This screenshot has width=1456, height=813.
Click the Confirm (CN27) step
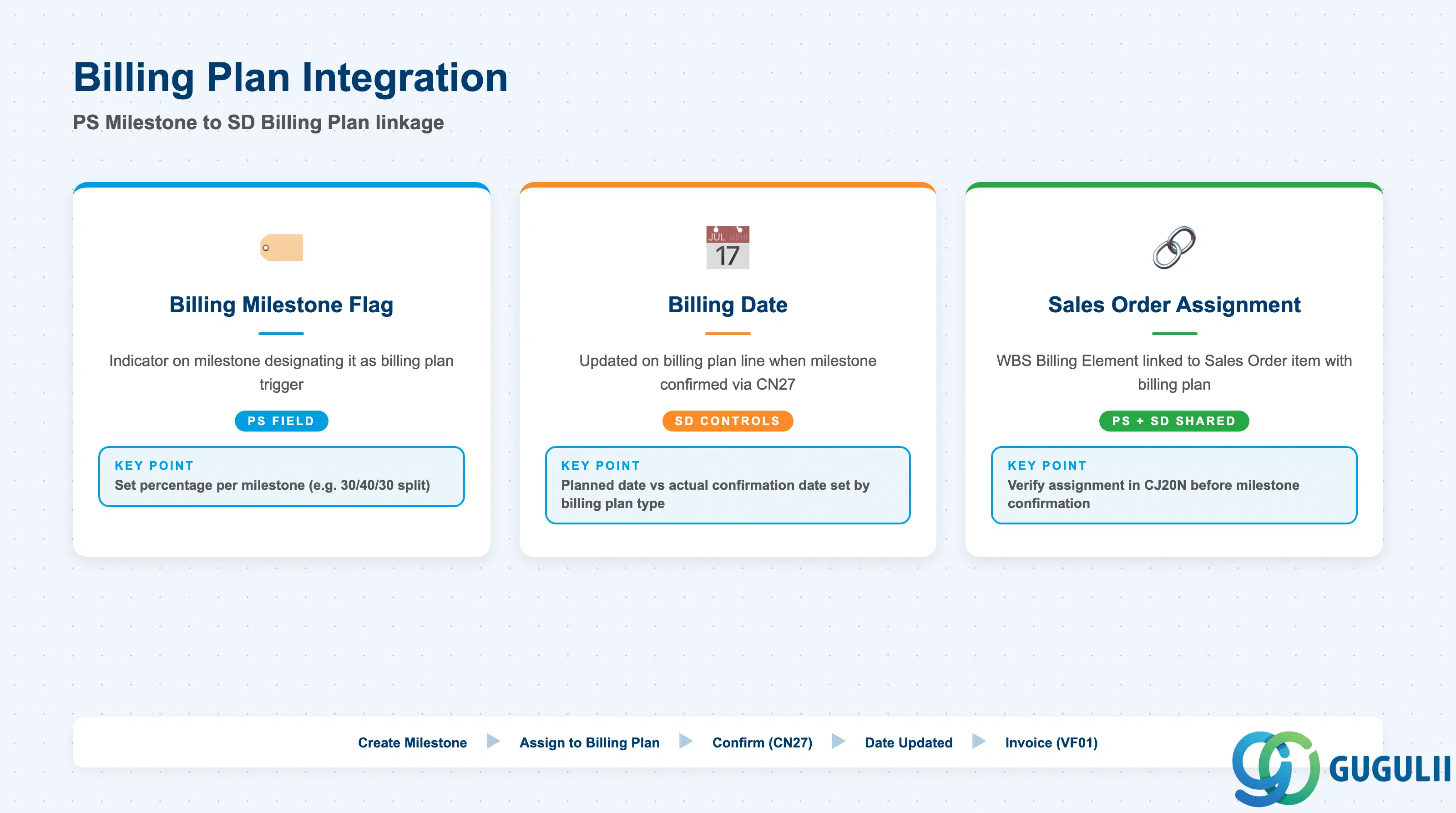(763, 743)
